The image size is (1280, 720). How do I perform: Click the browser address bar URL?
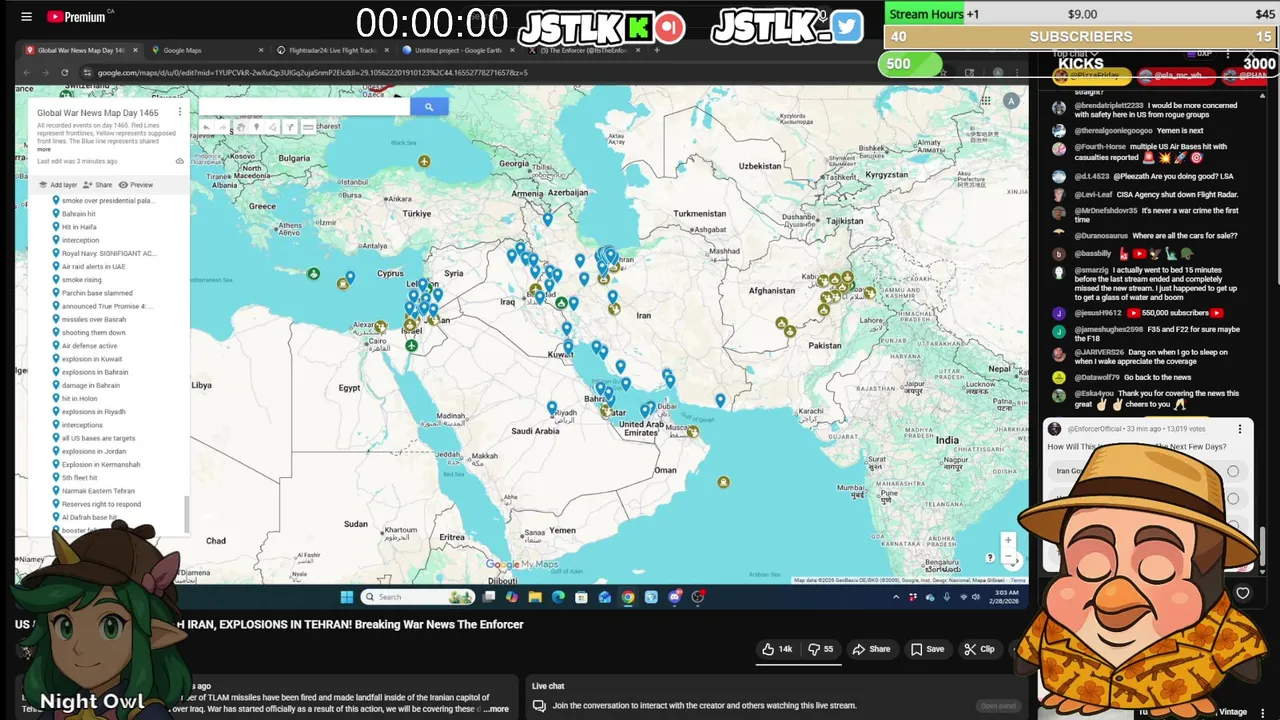point(312,72)
